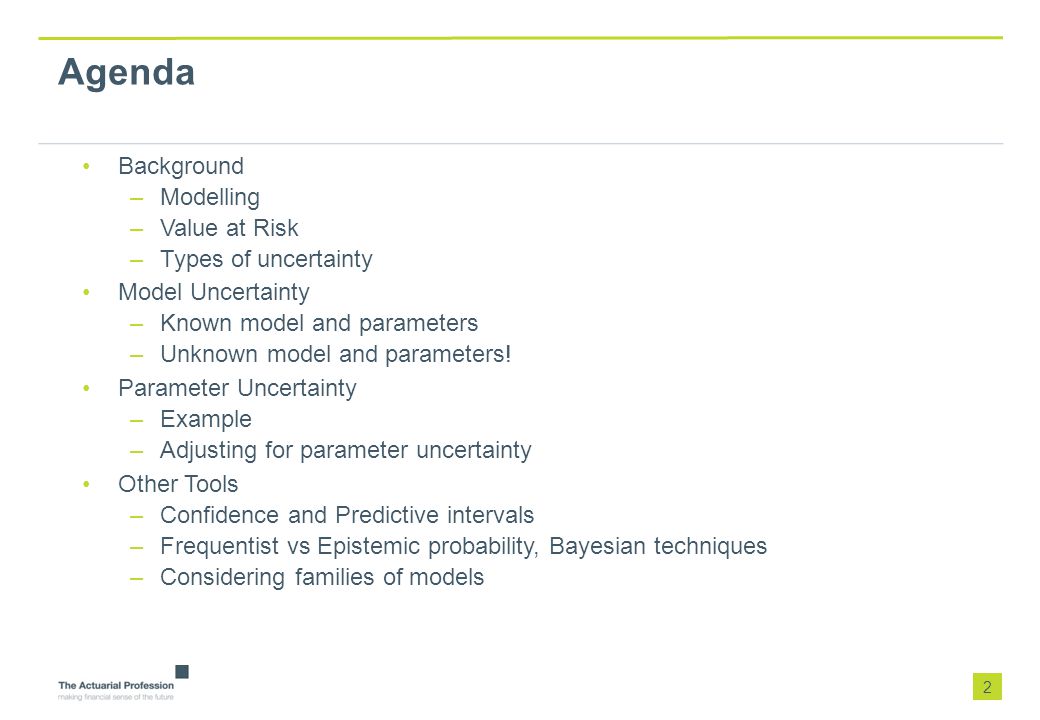1040x720 pixels.
Task: Click the logo tagline text
Action: 115,697
